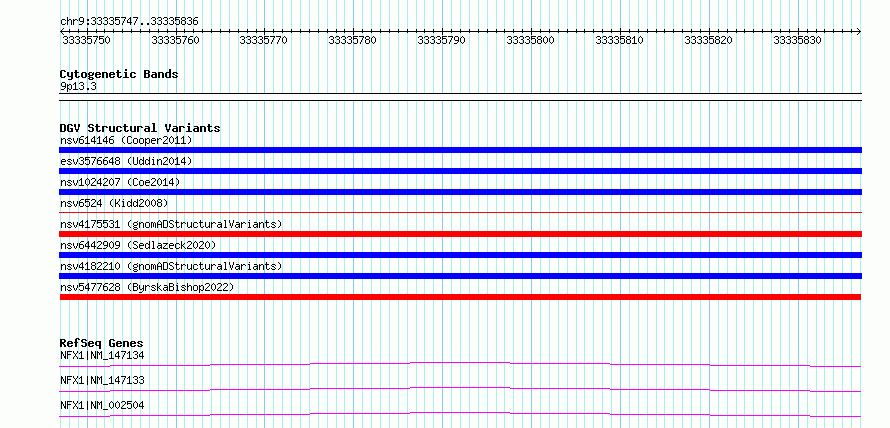Click ruler position 33335760
This screenshot has width=890, height=428.
coord(176,40)
